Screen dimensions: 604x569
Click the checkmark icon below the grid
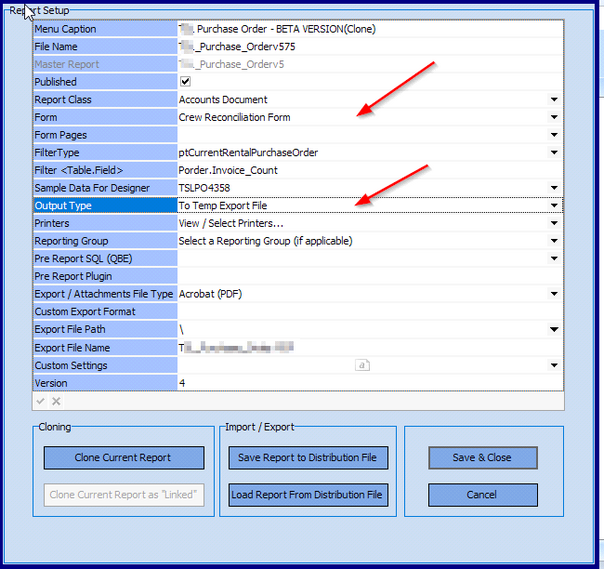pyautogui.click(x=41, y=401)
